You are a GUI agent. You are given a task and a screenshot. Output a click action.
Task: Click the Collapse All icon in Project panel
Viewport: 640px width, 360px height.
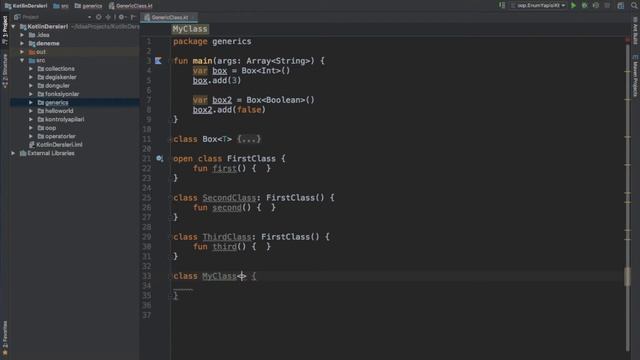point(108,17)
